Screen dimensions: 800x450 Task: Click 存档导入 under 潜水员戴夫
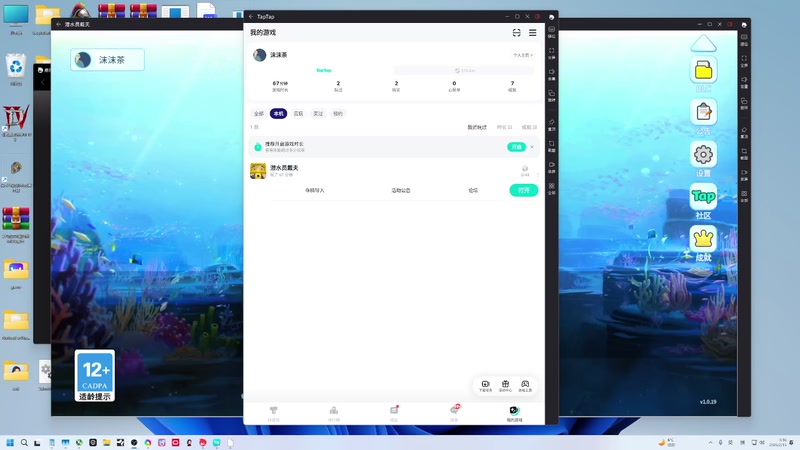click(x=315, y=190)
